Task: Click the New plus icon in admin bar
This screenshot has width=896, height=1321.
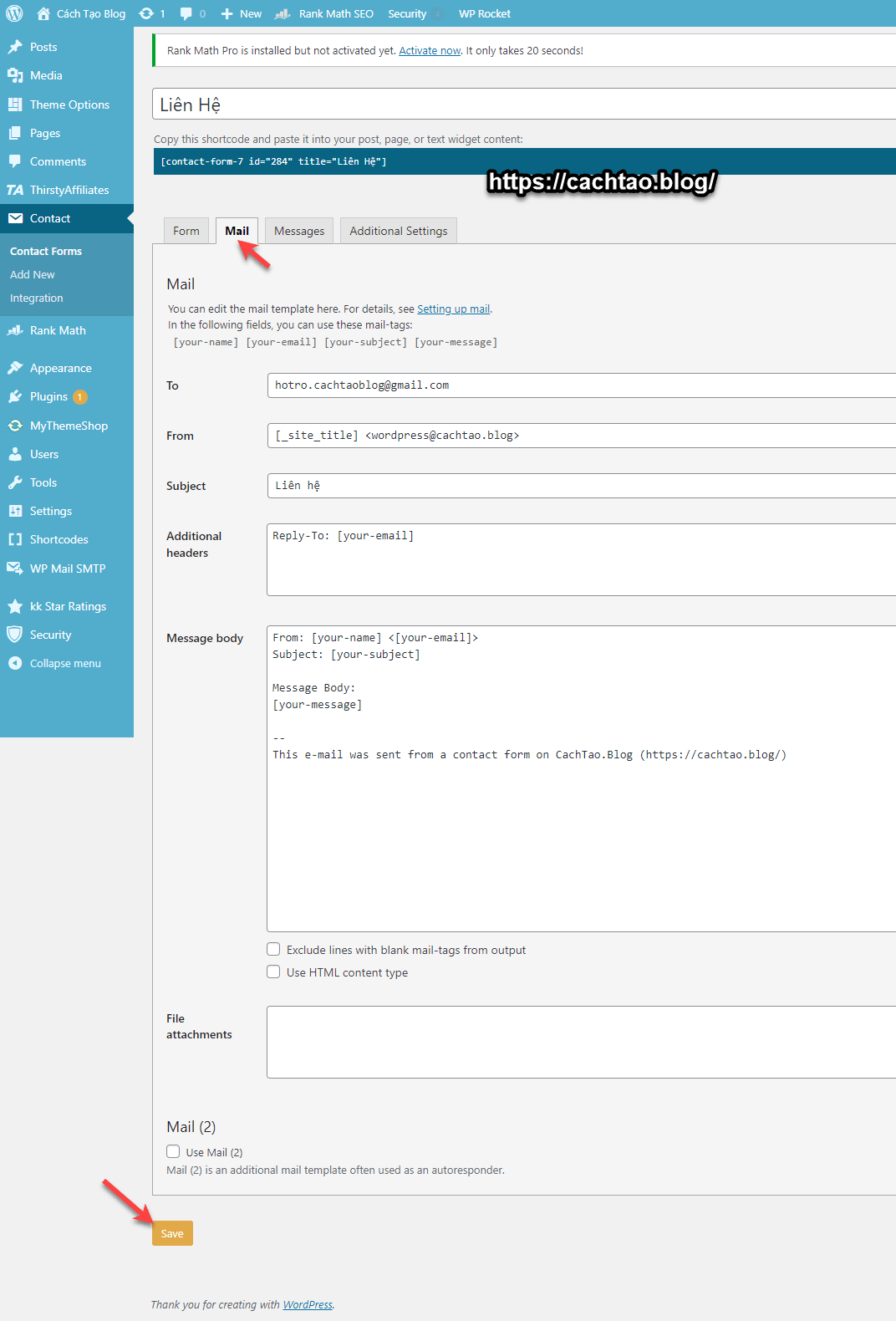Action: 227,13
